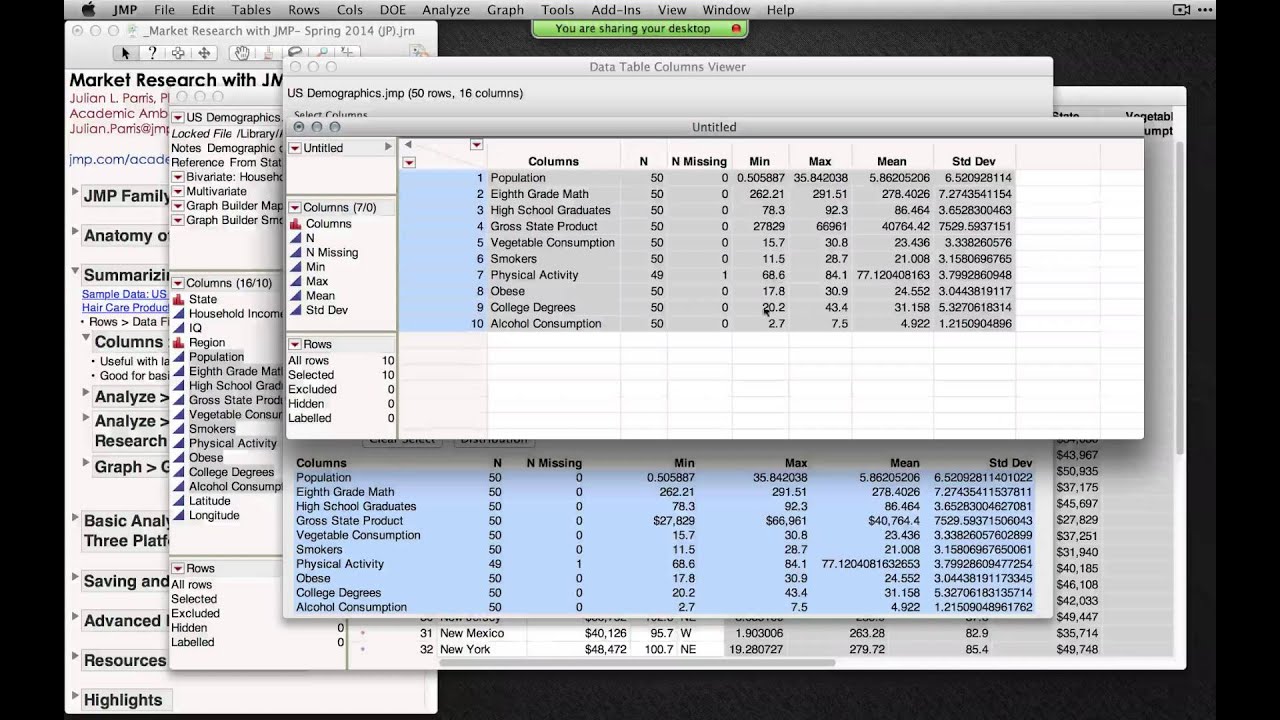Click the Latitude column triangle icon
Image resolution: width=1280 pixels, height=720 pixels.
pos(178,501)
